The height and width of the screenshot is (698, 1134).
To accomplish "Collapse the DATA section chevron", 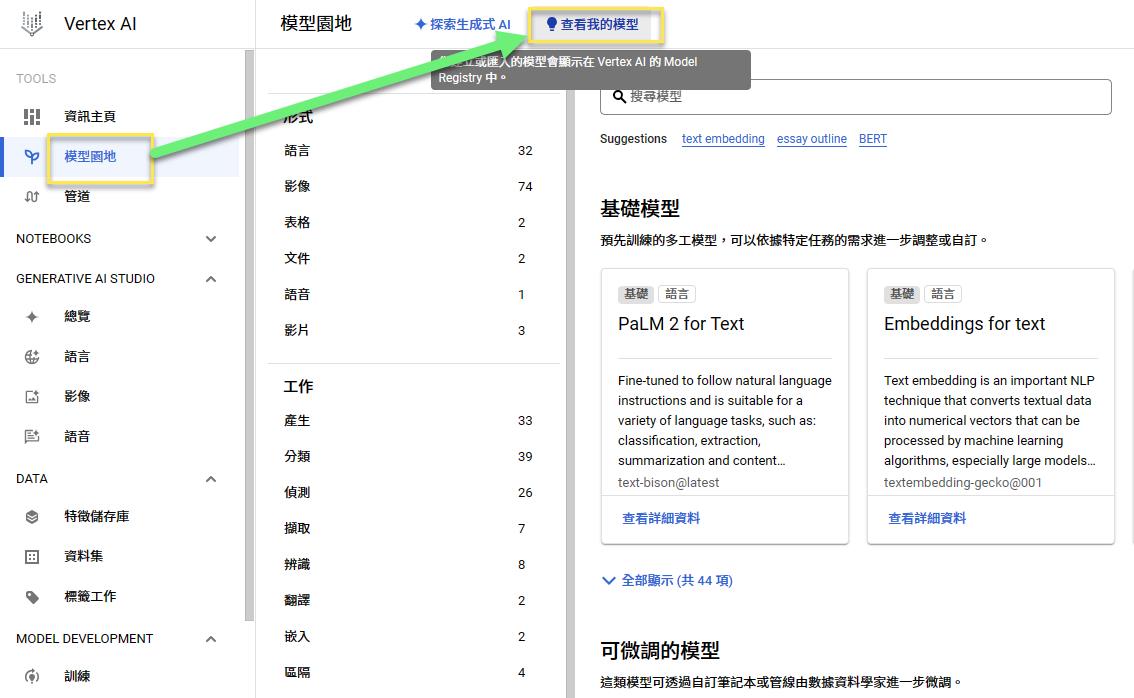I will [210, 479].
